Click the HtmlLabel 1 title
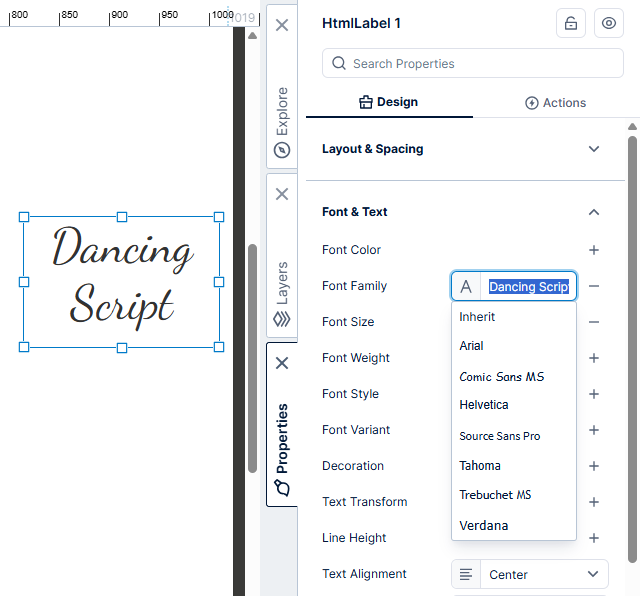This screenshot has height=596, width=642. [361, 23]
